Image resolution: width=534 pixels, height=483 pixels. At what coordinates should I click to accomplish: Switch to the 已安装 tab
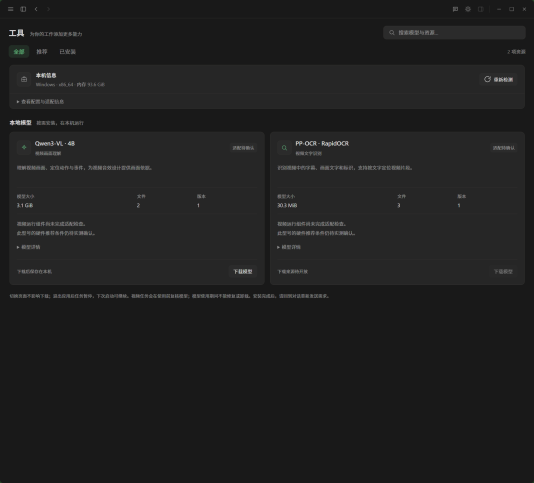67,52
